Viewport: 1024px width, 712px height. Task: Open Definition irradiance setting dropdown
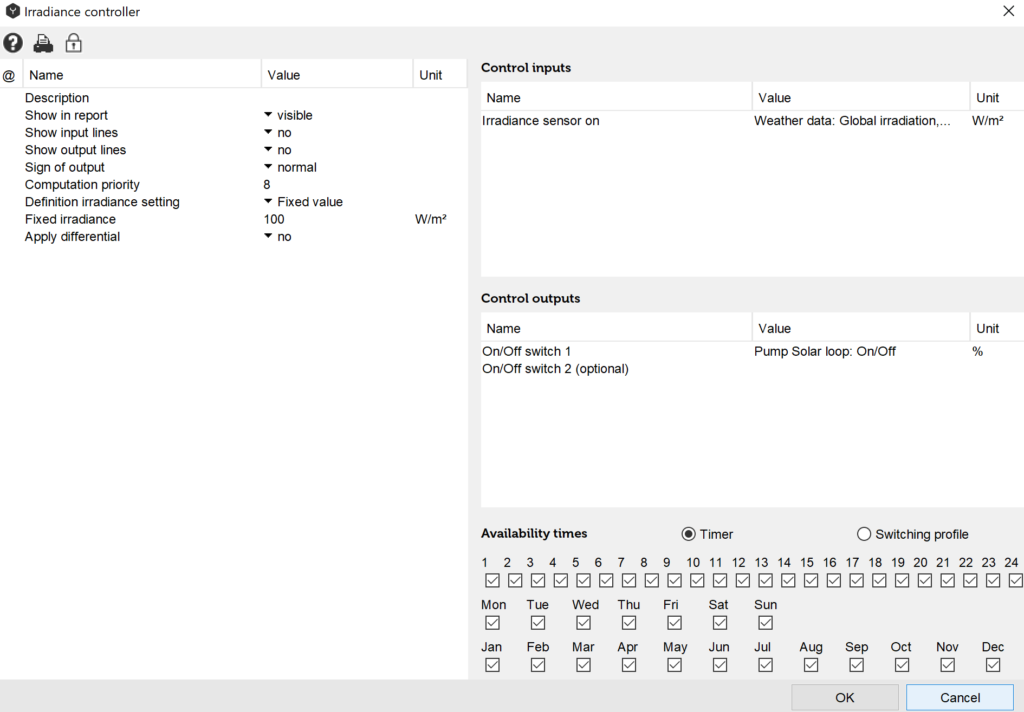268,202
